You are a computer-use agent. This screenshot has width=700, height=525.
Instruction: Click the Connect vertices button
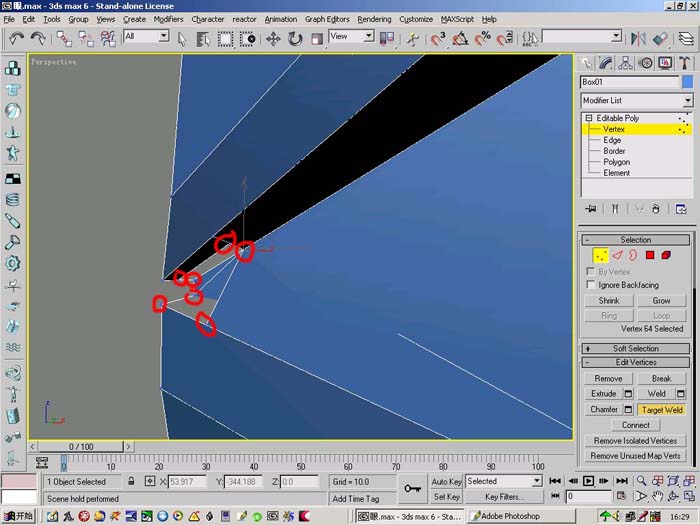click(x=636, y=425)
